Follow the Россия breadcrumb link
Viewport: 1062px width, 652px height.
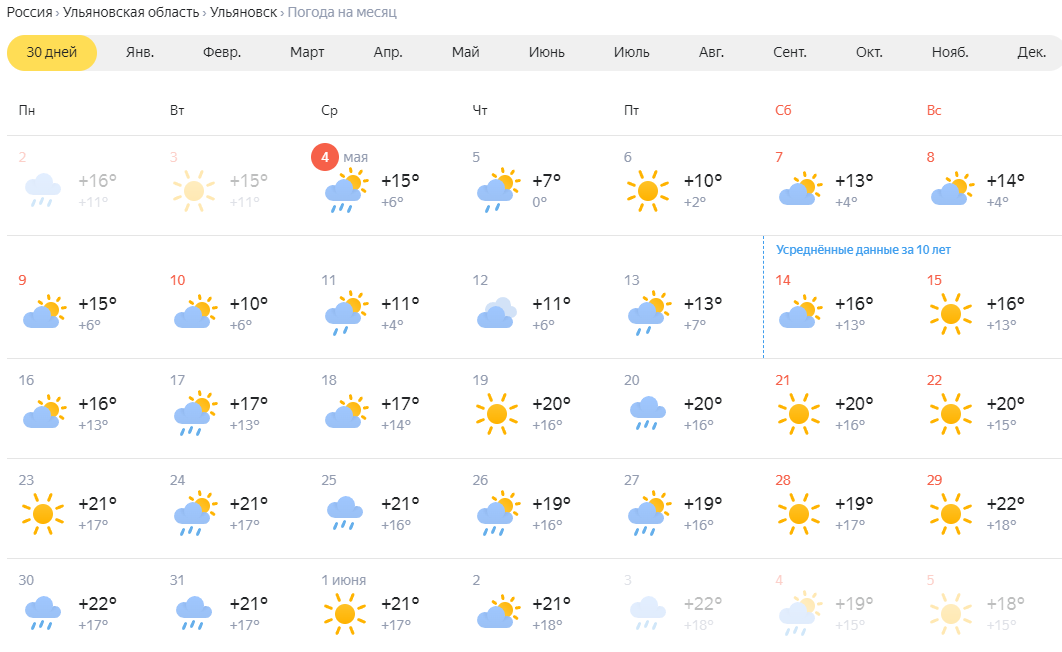tap(29, 12)
